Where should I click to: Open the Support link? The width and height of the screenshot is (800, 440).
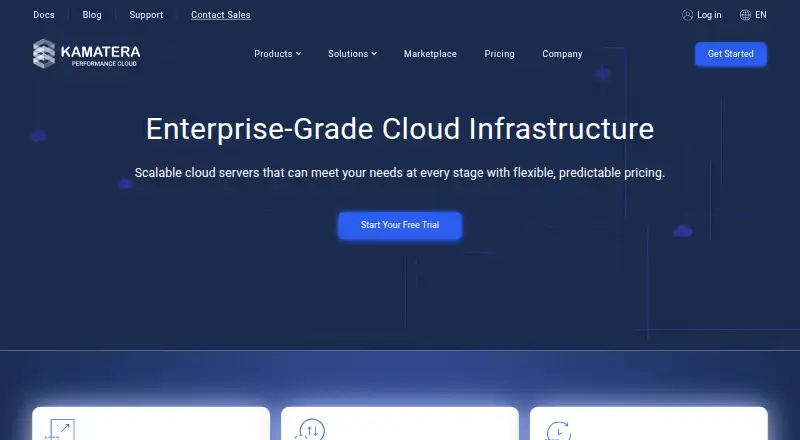click(x=146, y=15)
